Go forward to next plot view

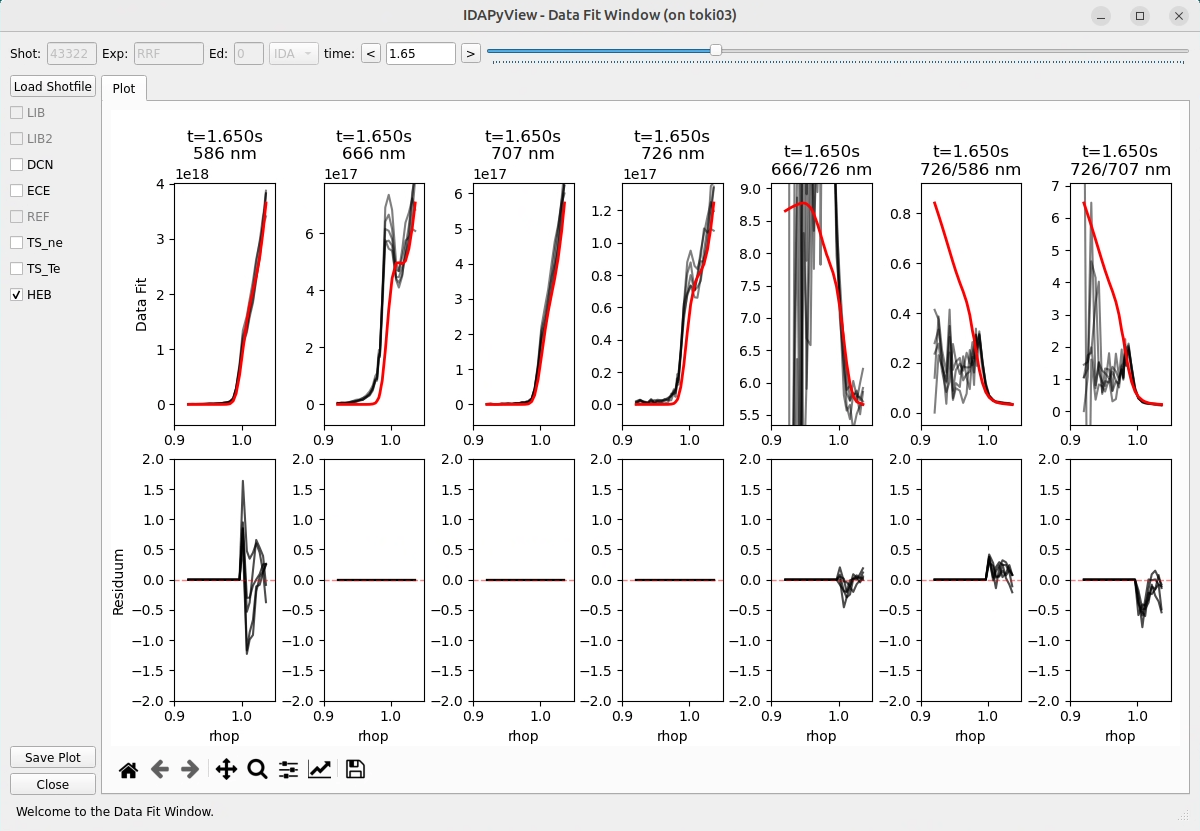(190, 769)
